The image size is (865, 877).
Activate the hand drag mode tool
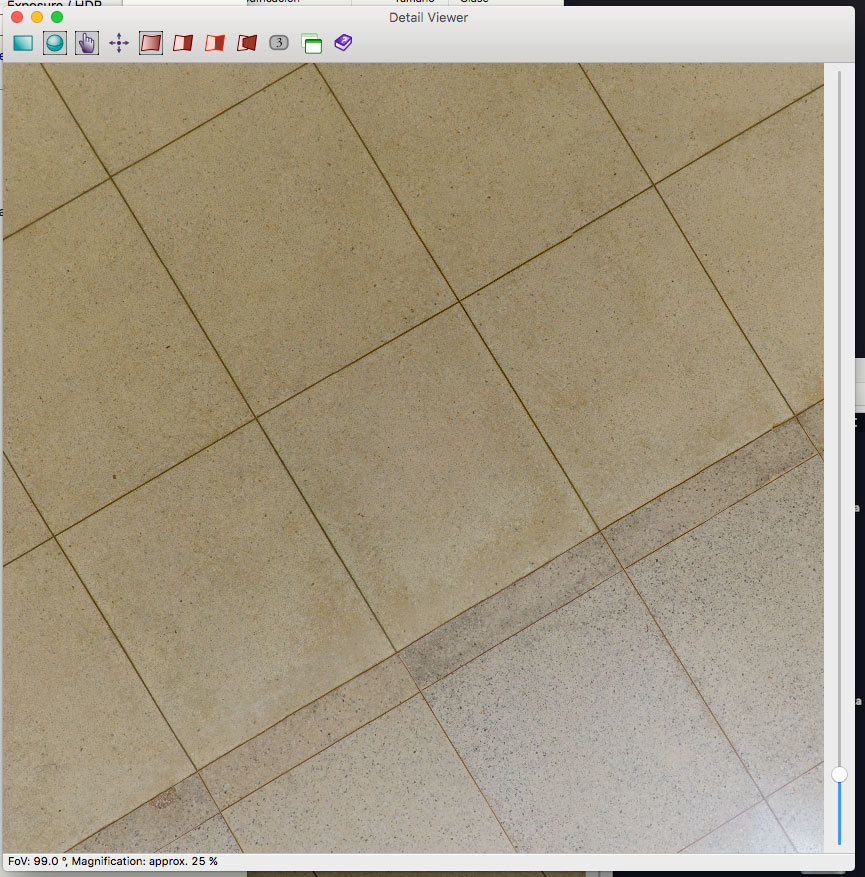click(87, 43)
